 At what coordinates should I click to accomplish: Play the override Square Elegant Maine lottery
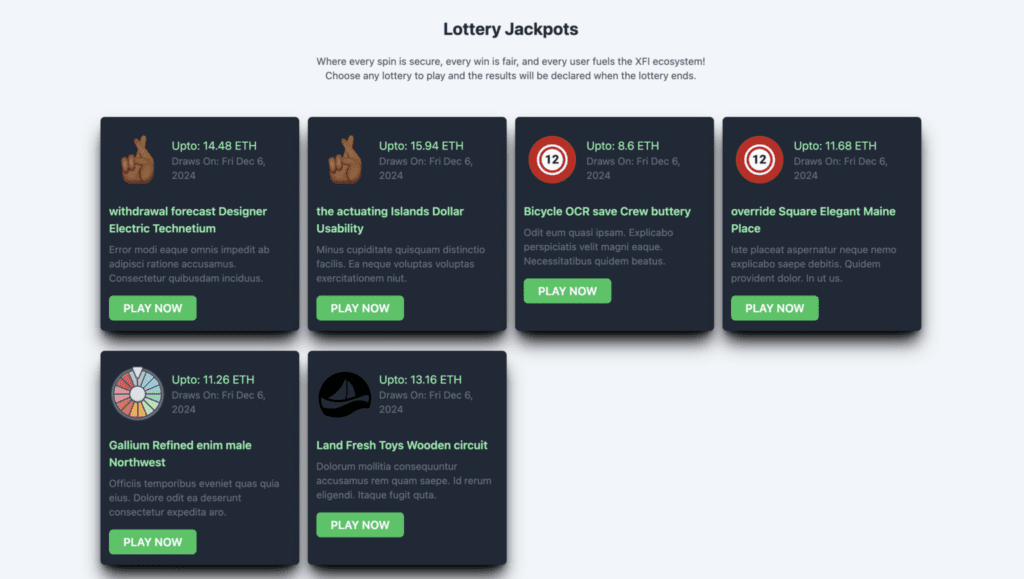point(774,308)
